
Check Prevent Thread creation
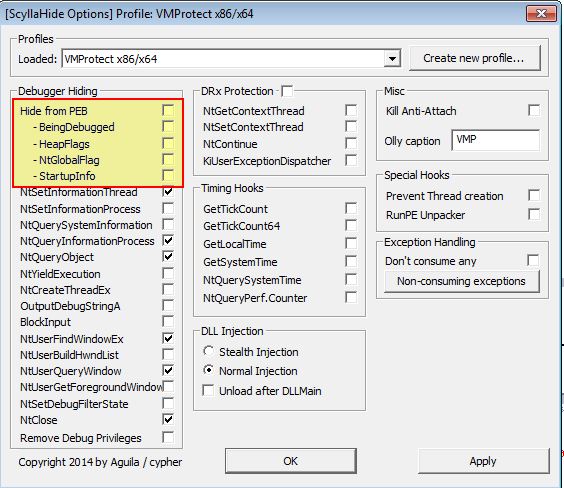click(534, 195)
